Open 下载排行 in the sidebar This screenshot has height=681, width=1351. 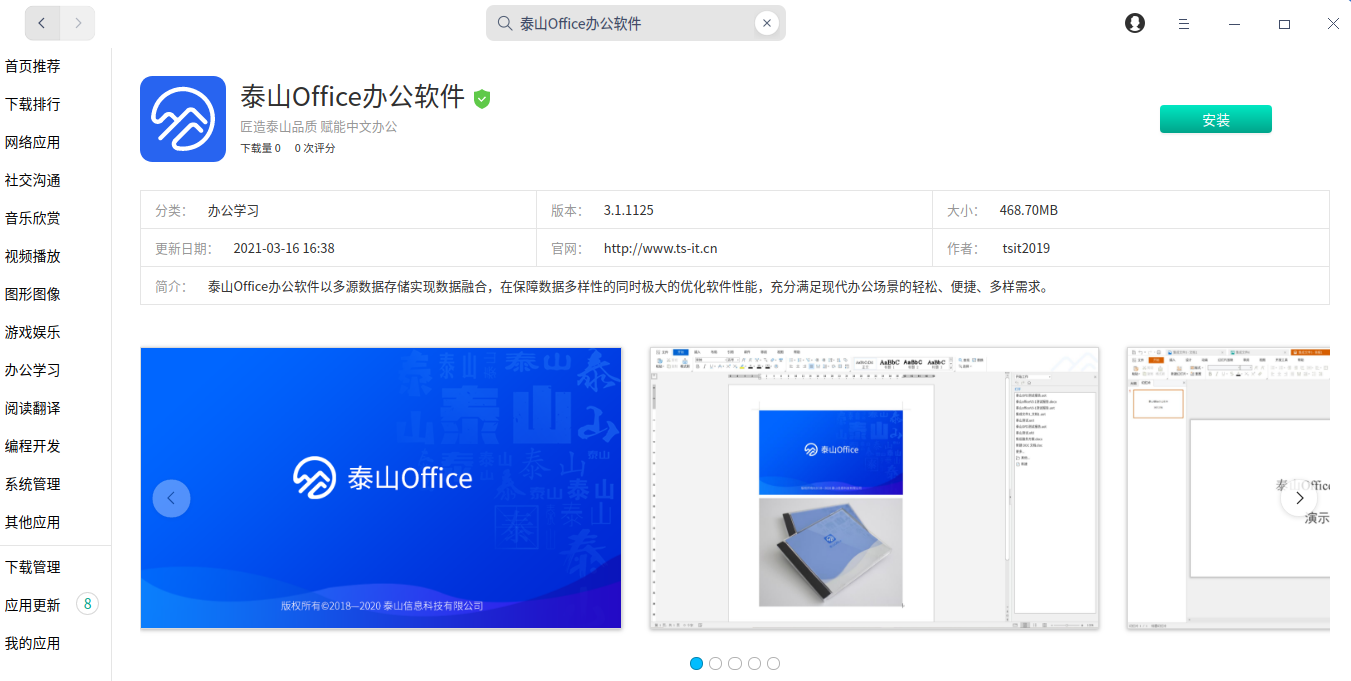[33, 104]
